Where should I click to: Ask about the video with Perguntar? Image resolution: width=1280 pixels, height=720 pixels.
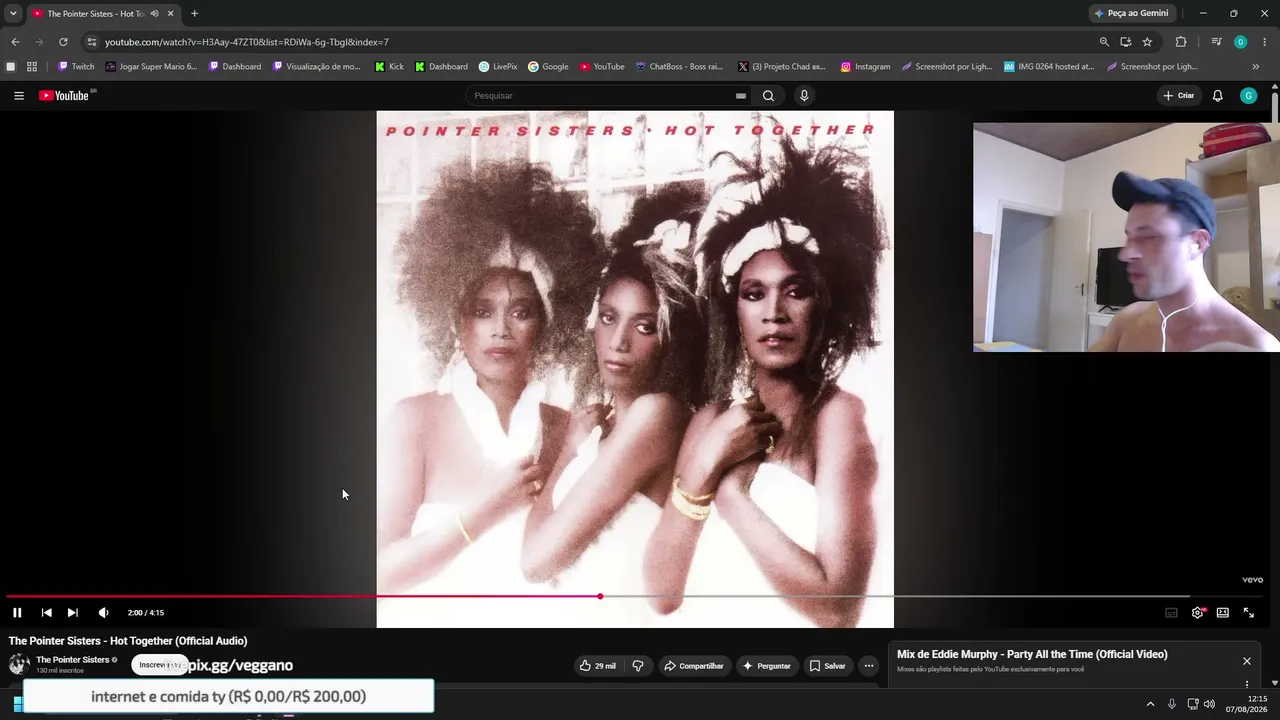[x=766, y=666]
